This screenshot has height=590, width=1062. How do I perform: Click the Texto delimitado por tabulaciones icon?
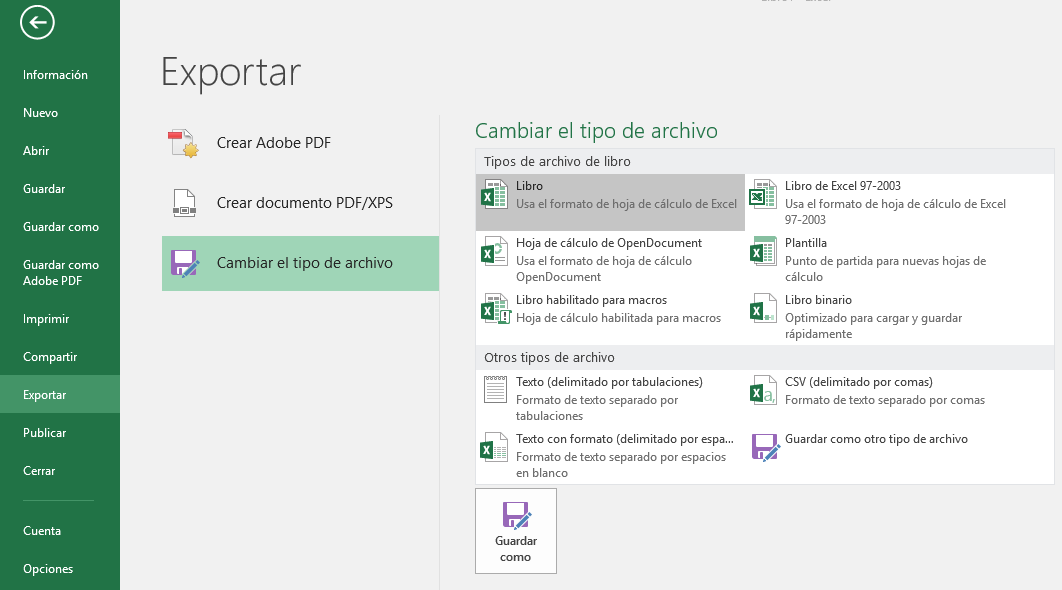[495, 389]
